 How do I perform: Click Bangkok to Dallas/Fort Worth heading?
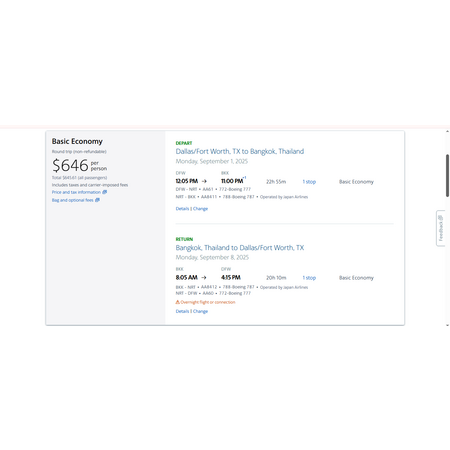[240, 248]
